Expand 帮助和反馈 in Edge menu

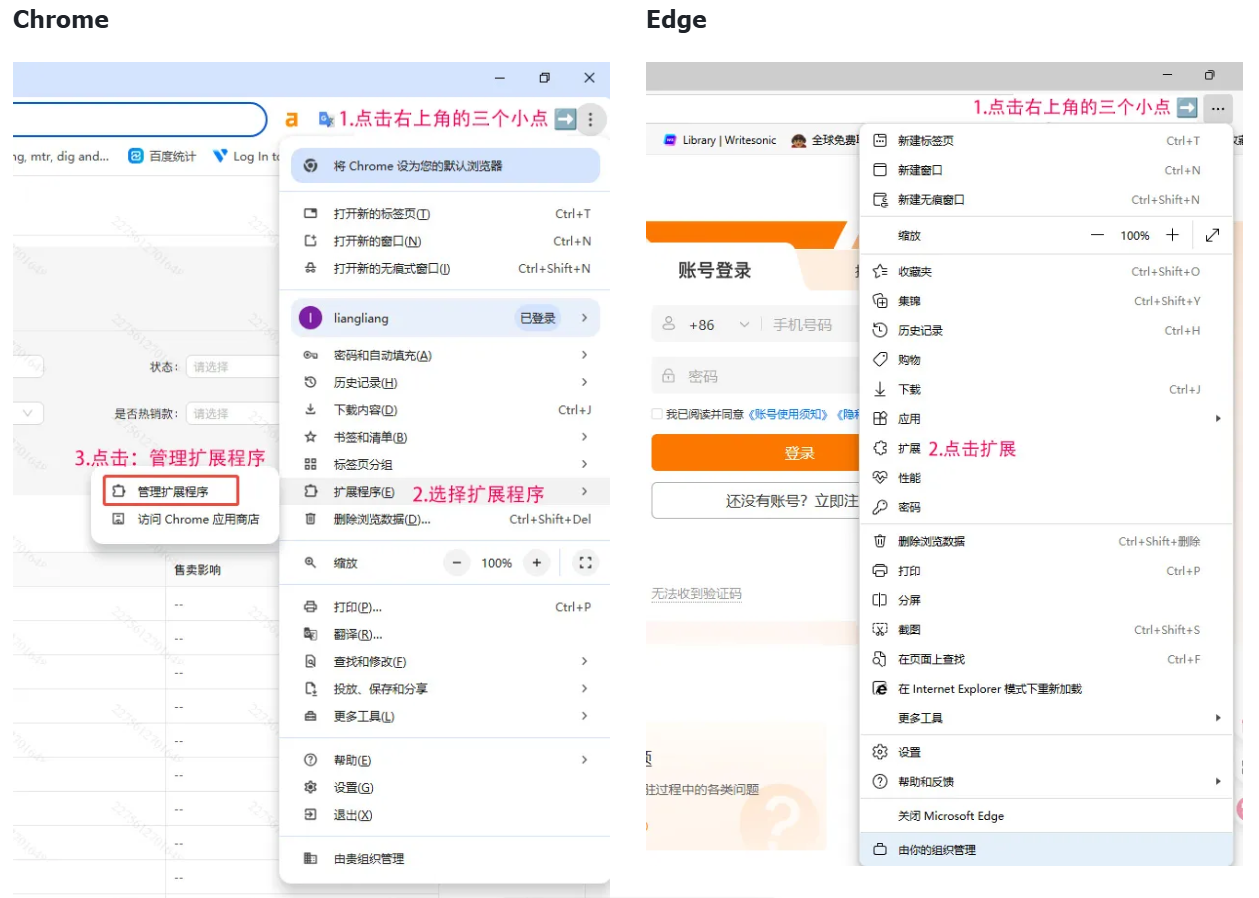pos(1046,781)
